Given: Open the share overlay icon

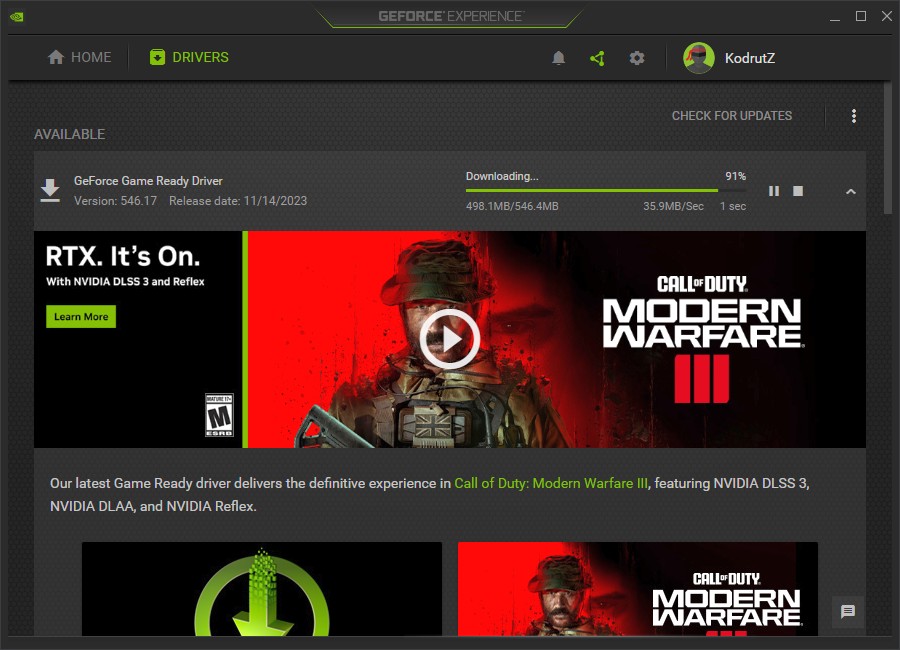Looking at the screenshot, I should coord(597,58).
